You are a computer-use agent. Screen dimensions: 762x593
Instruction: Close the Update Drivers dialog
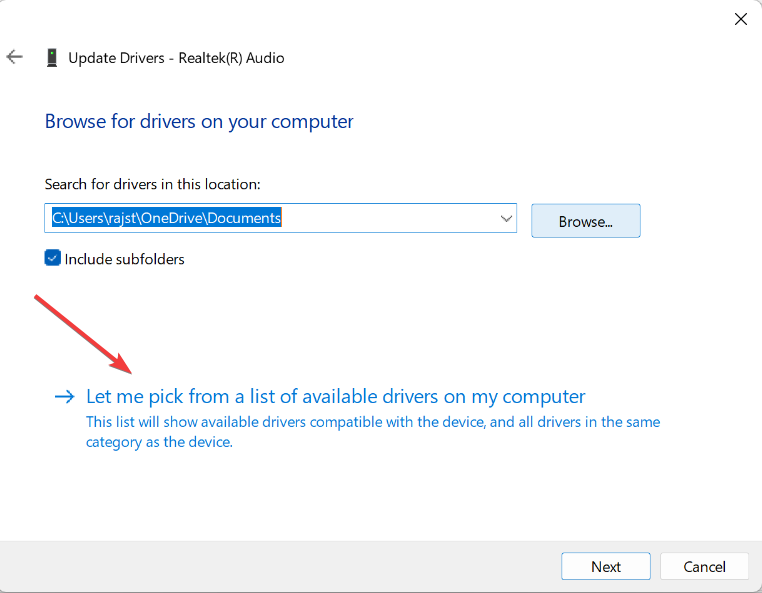coord(741,18)
